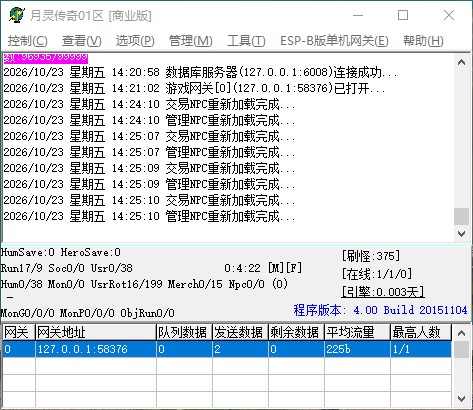Image resolution: width=473 pixels, height=410 pixels.
Task: Click the 队列数据 column header
Action: (x=184, y=332)
